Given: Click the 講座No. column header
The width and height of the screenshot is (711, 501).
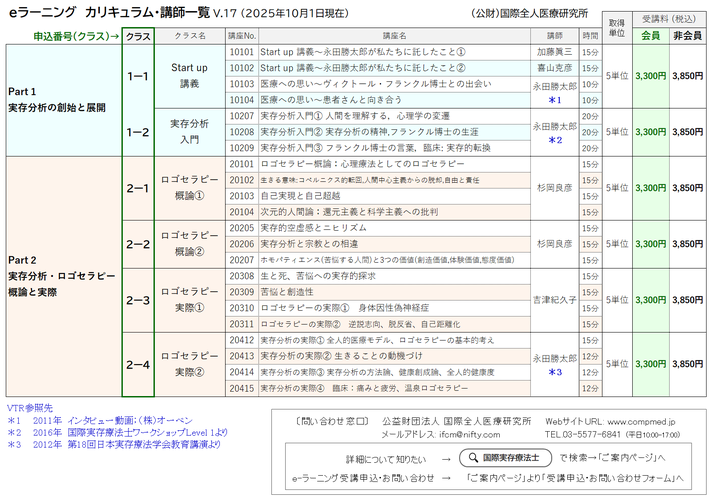Looking at the screenshot, I should click(242, 36).
